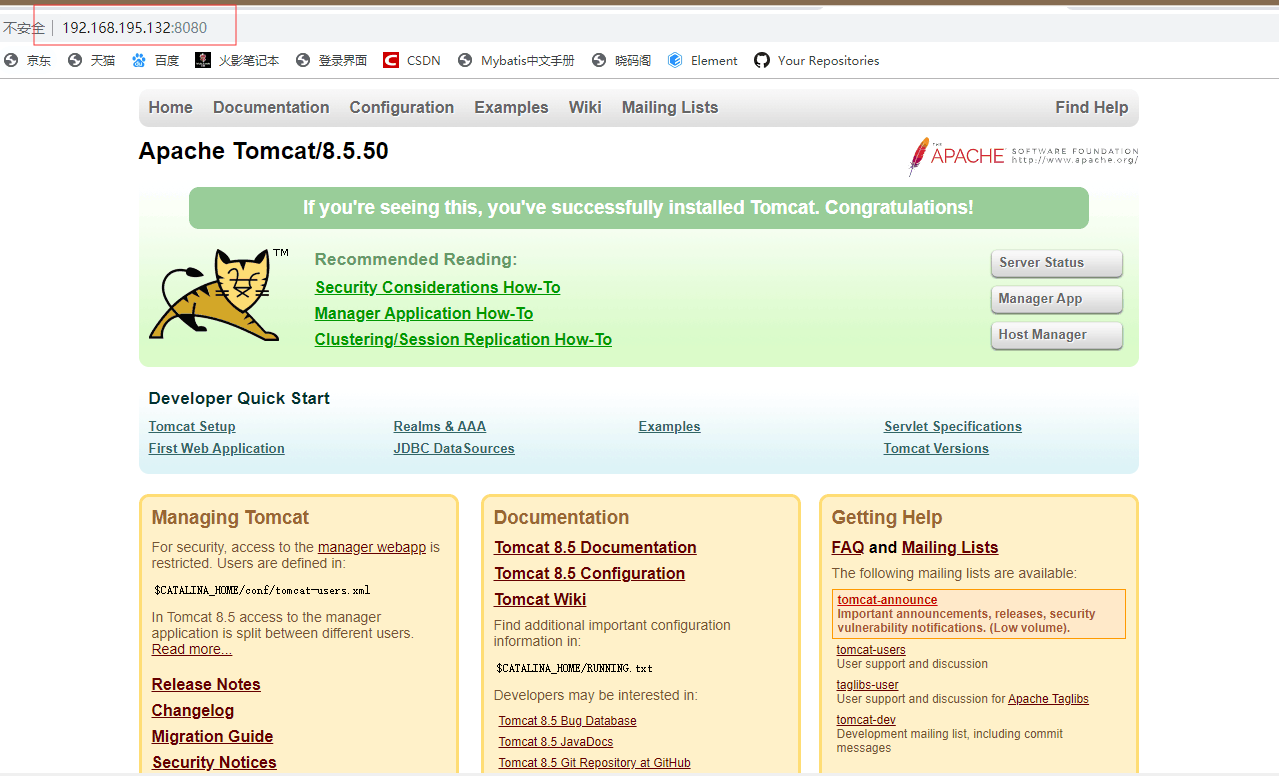The image size is (1279, 776).
Task: Open the Servlet Specifications link
Action: [953, 427]
